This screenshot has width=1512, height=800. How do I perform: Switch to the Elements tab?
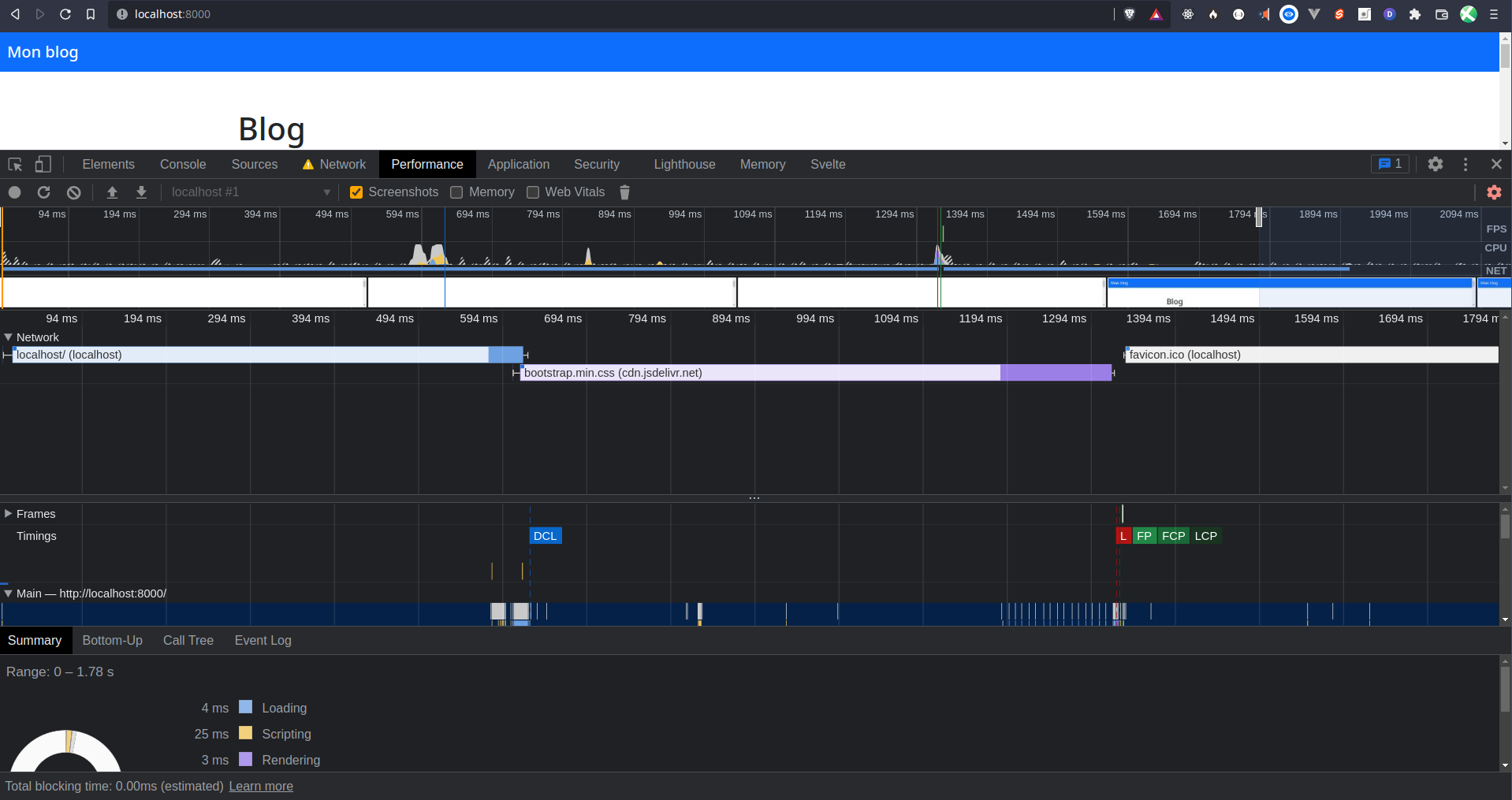(x=109, y=164)
